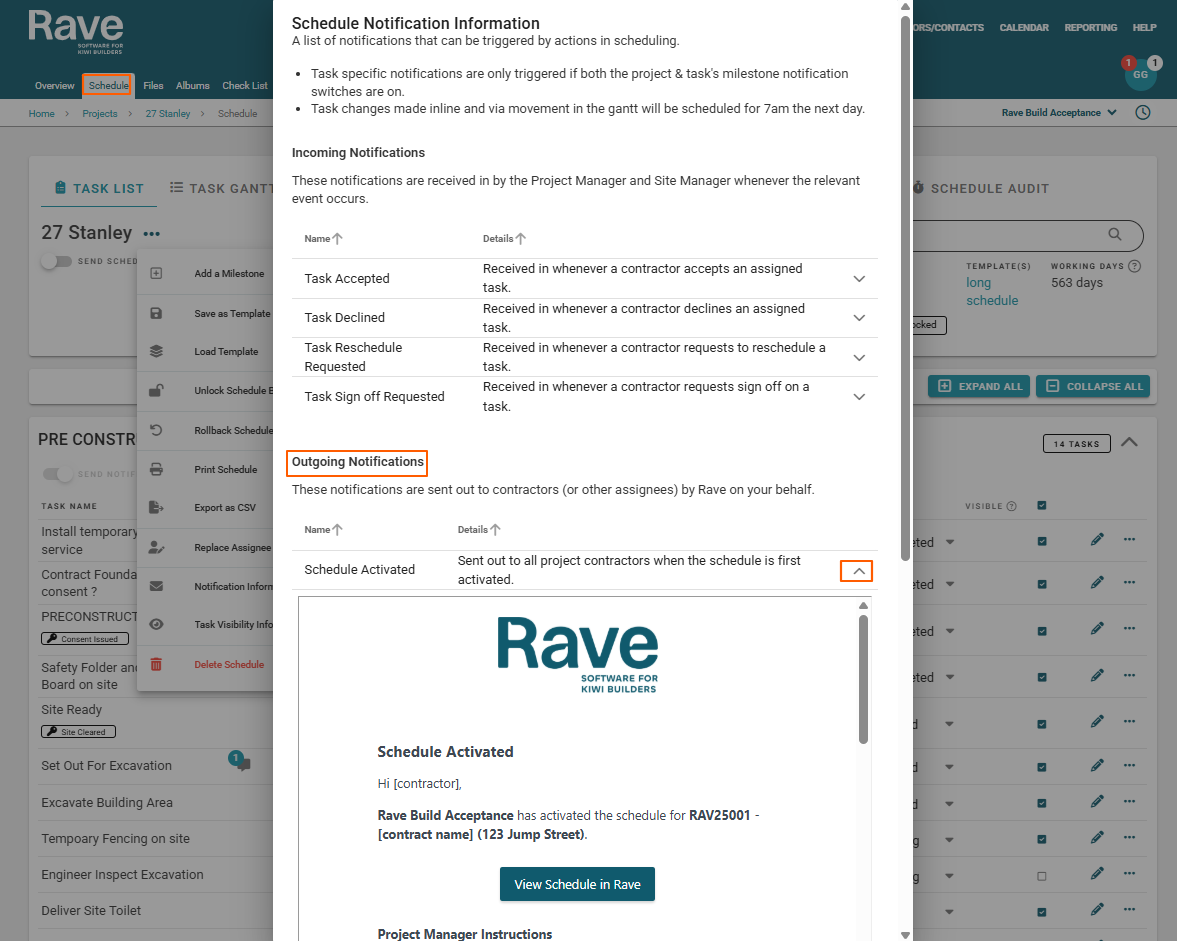Open the Projects breadcrumb link
The height and width of the screenshot is (941, 1177).
[100, 113]
